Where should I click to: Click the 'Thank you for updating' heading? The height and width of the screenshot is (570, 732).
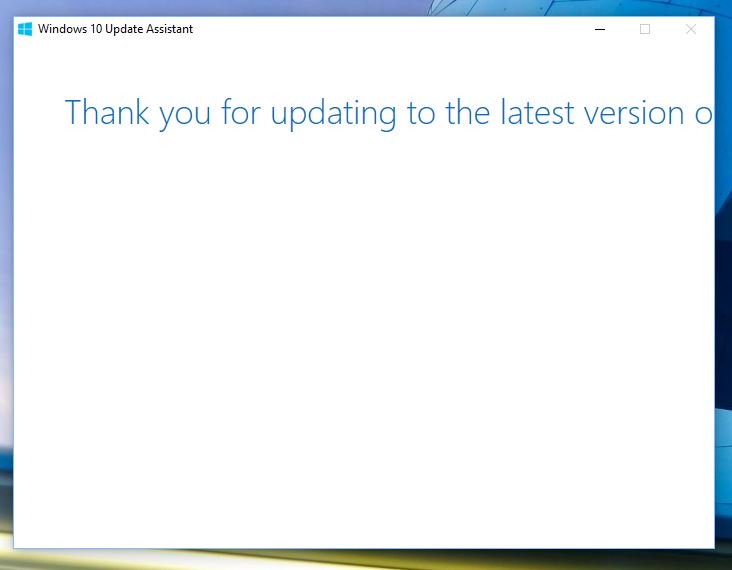point(388,113)
